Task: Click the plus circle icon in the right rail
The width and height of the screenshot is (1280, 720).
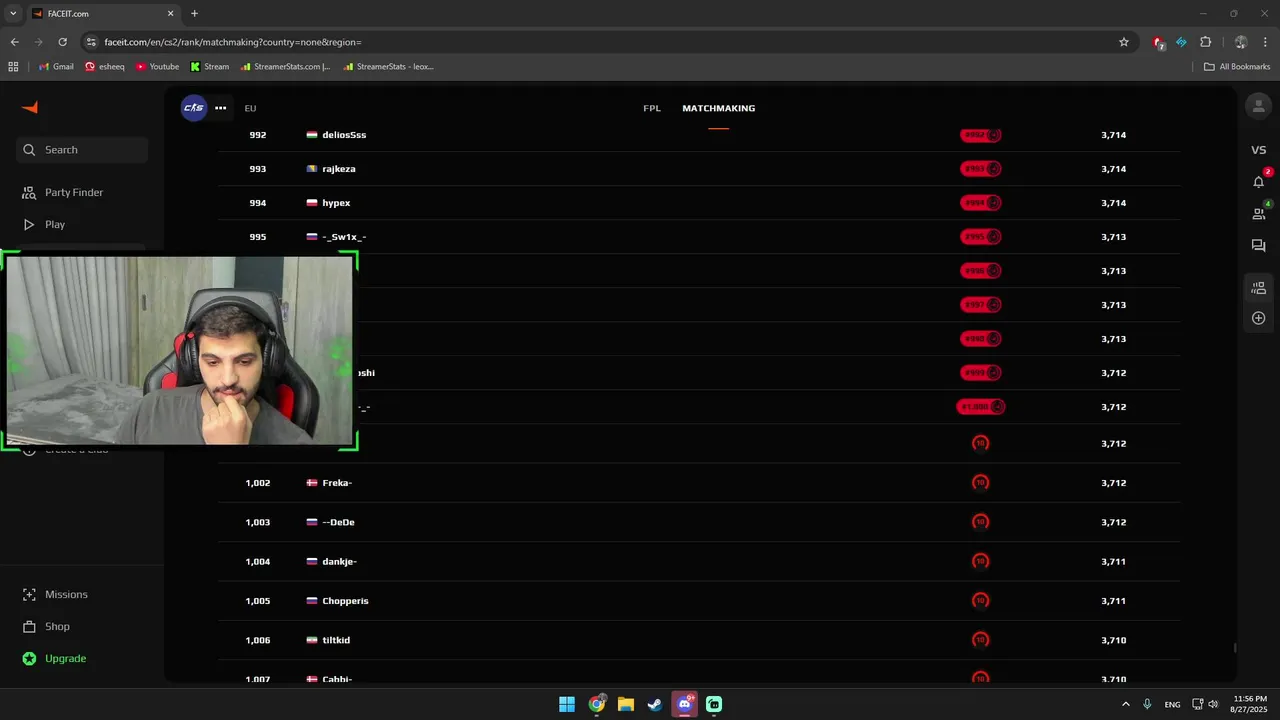Action: tap(1258, 318)
